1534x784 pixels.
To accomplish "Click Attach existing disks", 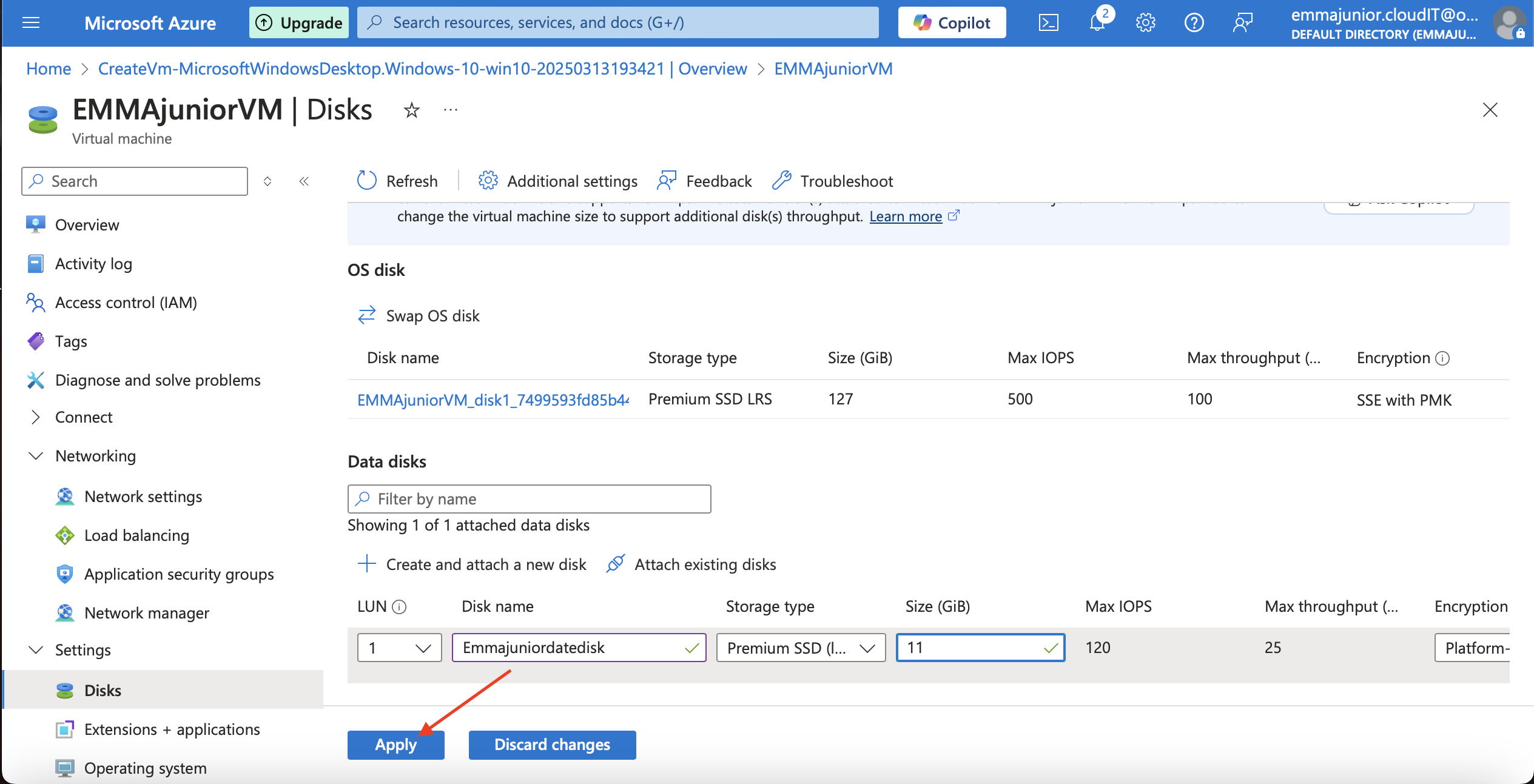I will 691,564.
